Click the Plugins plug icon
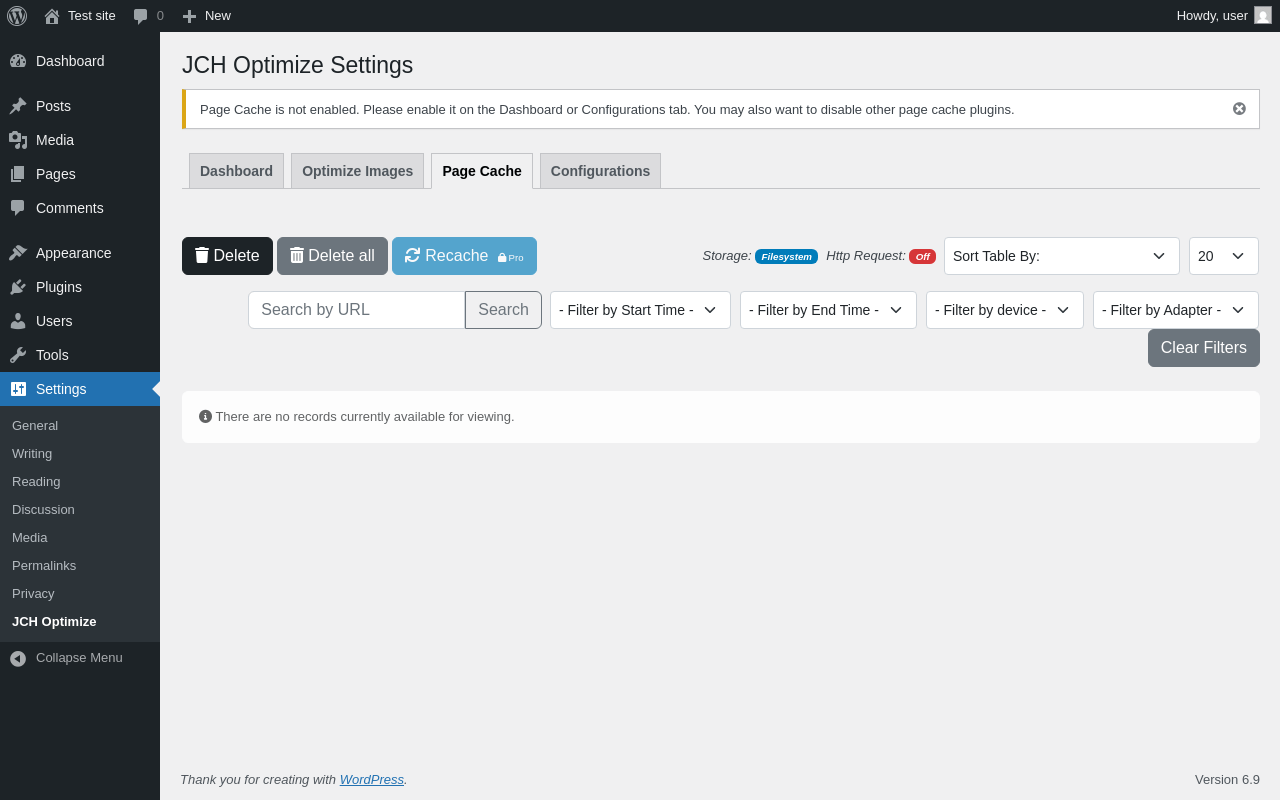The image size is (1280, 800). (18, 287)
